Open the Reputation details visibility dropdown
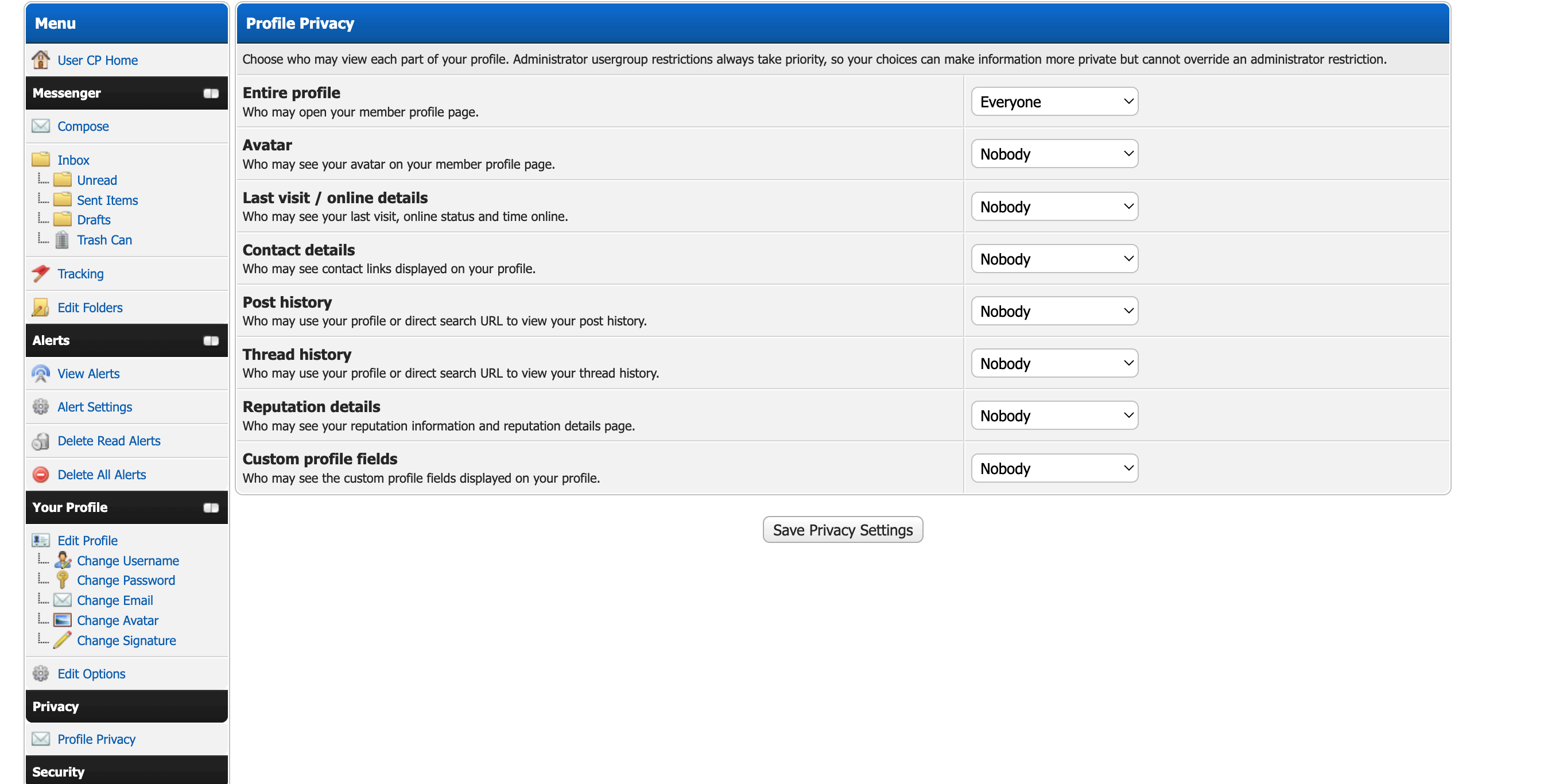Viewport: 1567px width, 784px height. click(x=1054, y=416)
